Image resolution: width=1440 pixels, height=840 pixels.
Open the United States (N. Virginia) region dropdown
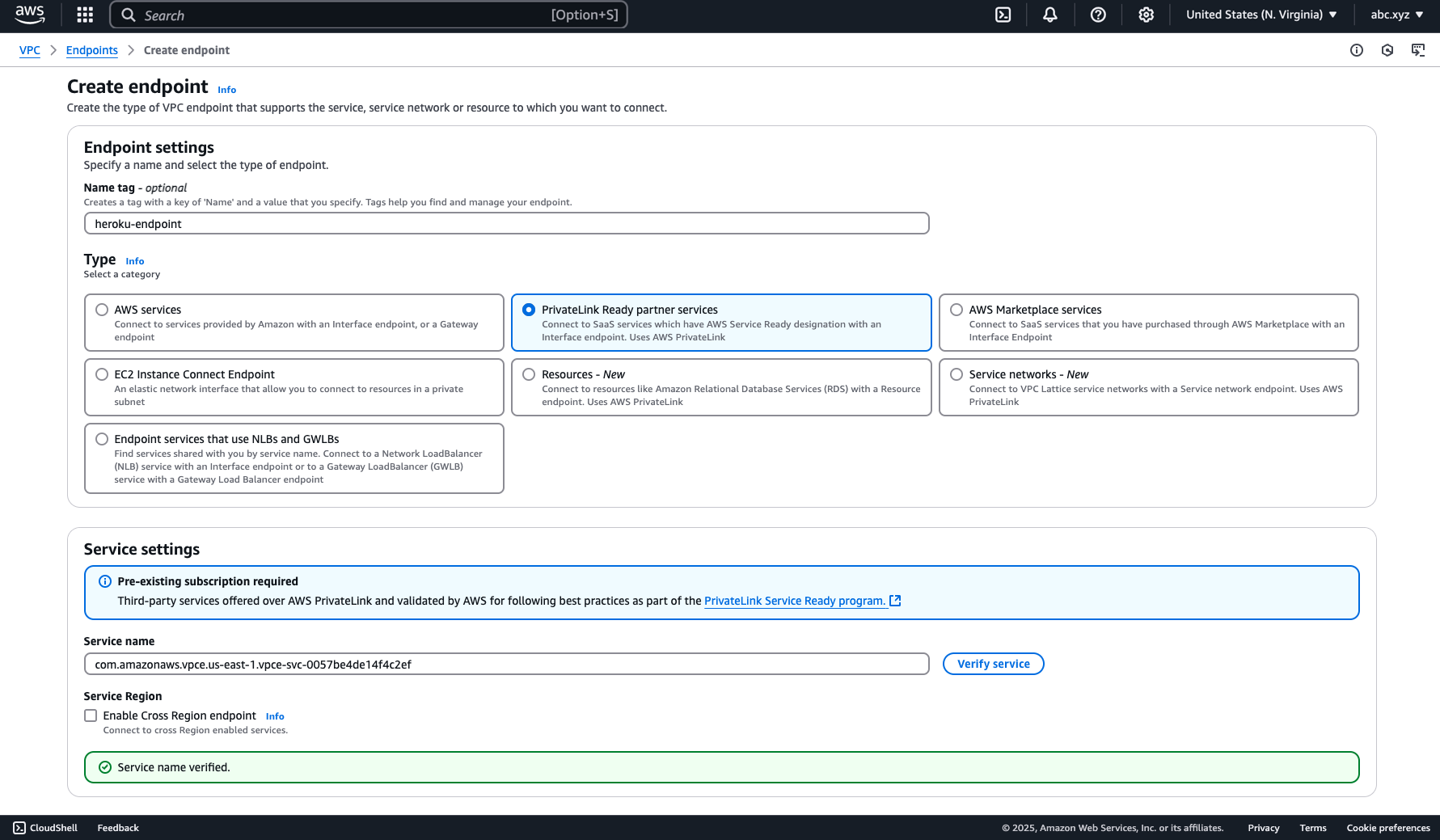(x=1261, y=15)
